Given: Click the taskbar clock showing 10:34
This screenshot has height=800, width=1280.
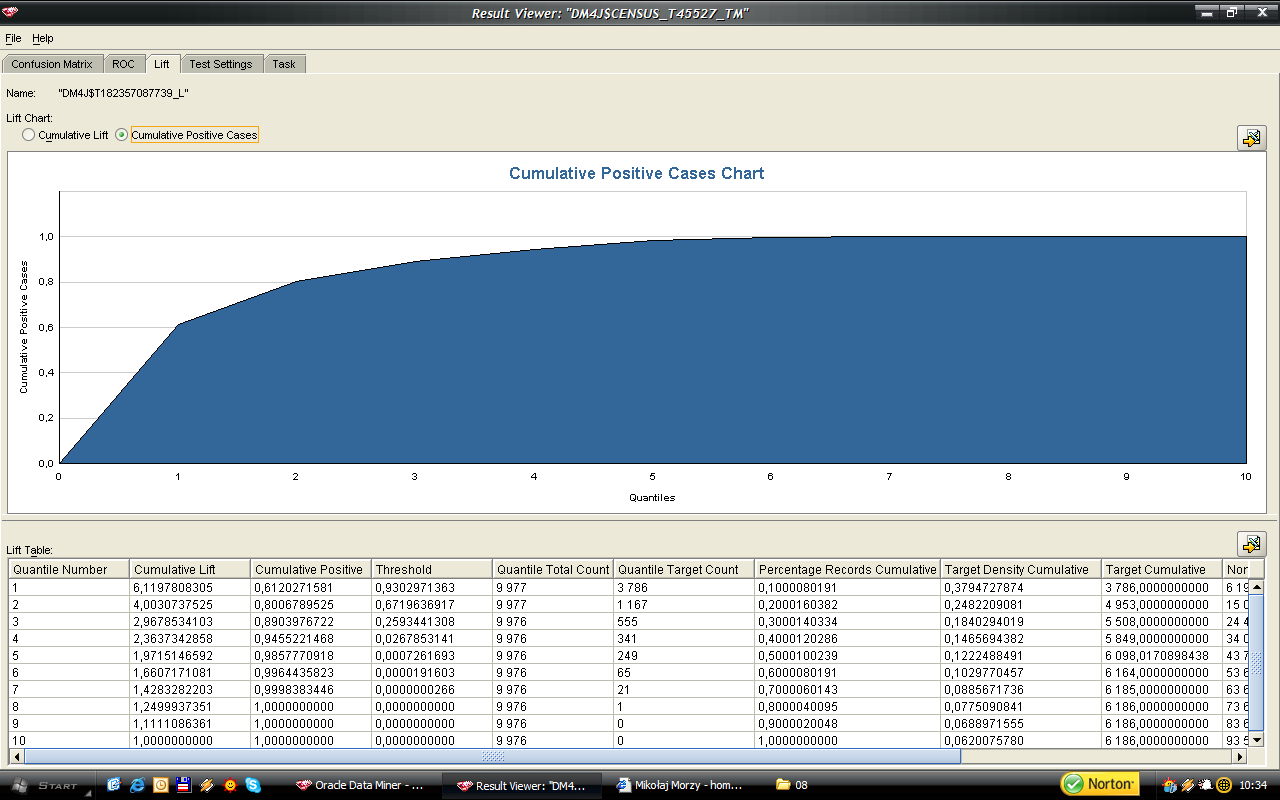Looking at the screenshot, I should pos(1253,785).
